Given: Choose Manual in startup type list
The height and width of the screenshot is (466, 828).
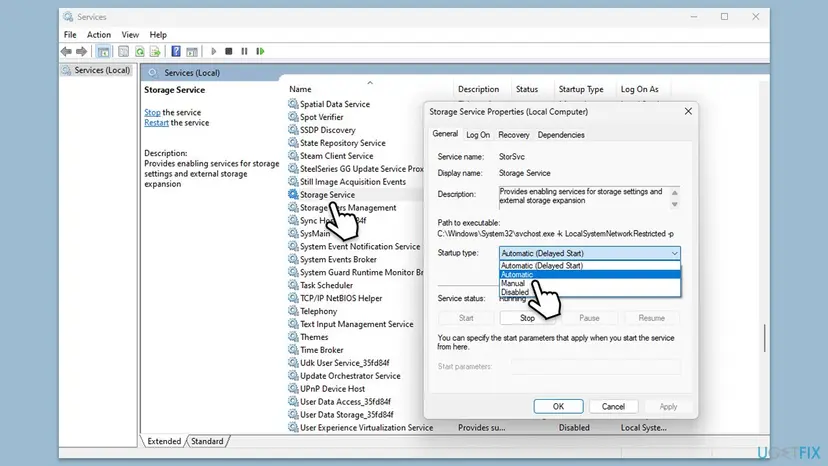Looking at the screenshot, I should (x=589, y=283).
